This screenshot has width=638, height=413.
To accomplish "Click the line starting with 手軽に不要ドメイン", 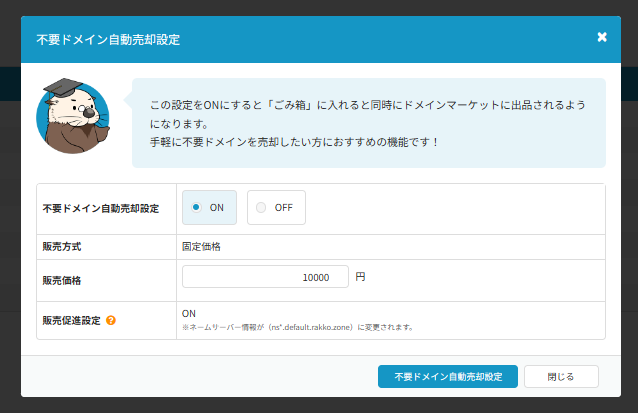I will point(294,142).
